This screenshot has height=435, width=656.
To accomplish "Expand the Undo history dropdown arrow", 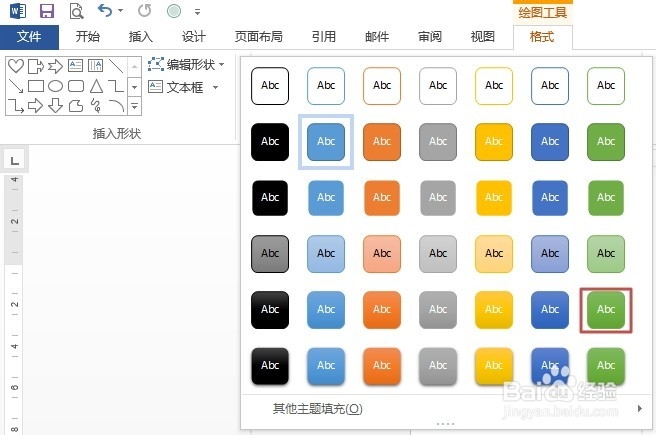I will pos(121,10).
